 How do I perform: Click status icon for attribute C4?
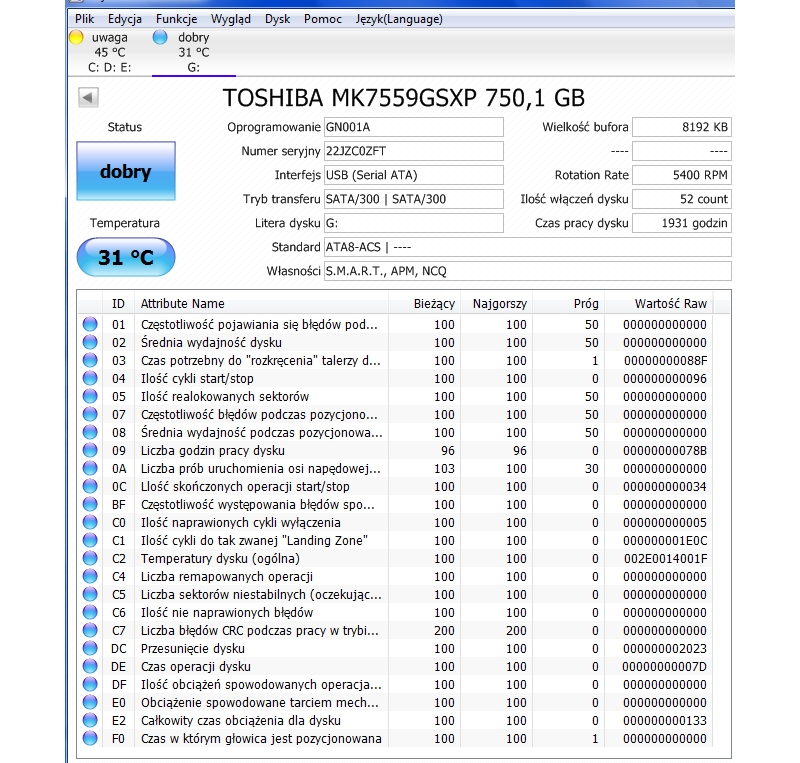(x=90, y=576)
